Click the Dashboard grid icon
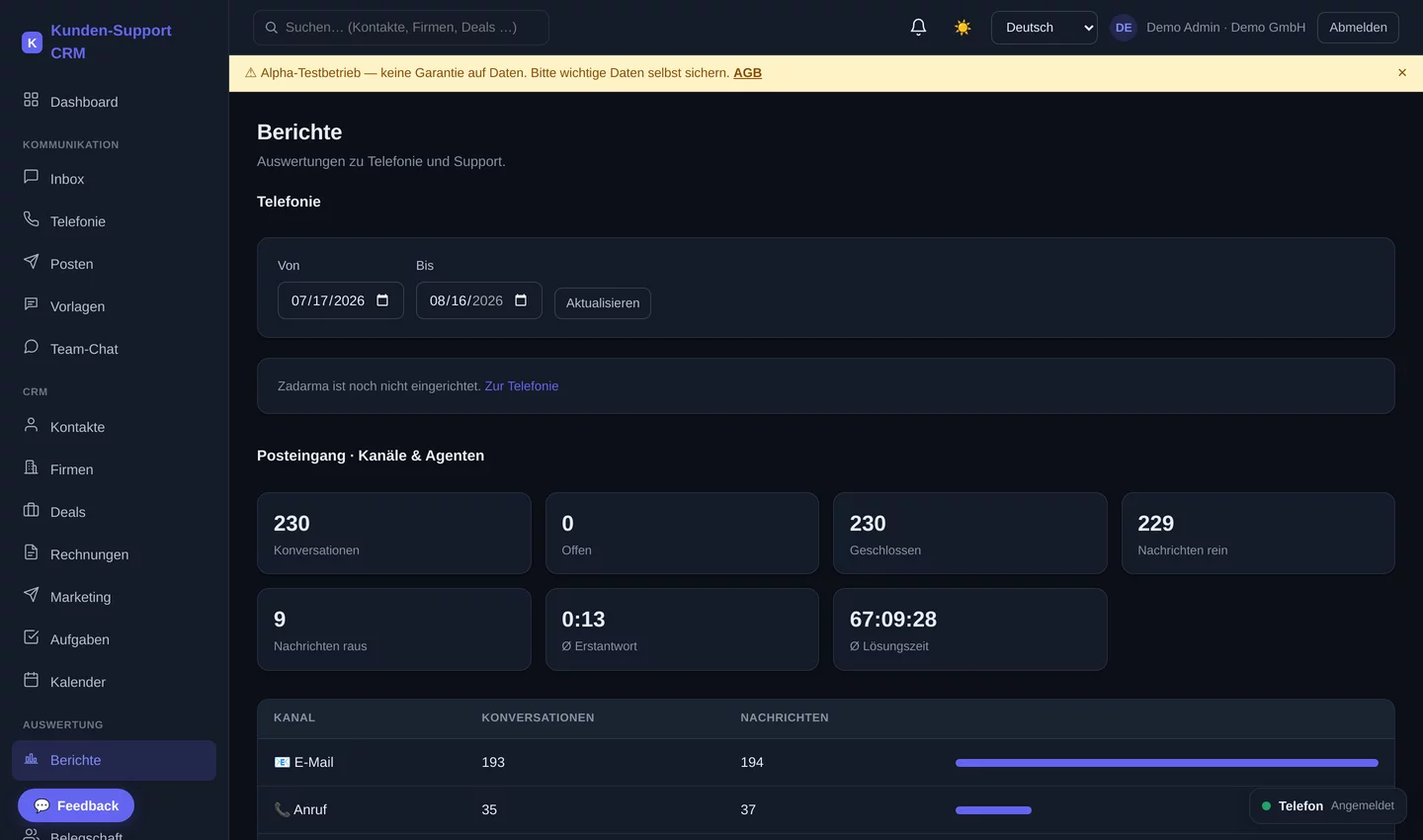Screen dimensions: 1423x840 pos(32,100)
